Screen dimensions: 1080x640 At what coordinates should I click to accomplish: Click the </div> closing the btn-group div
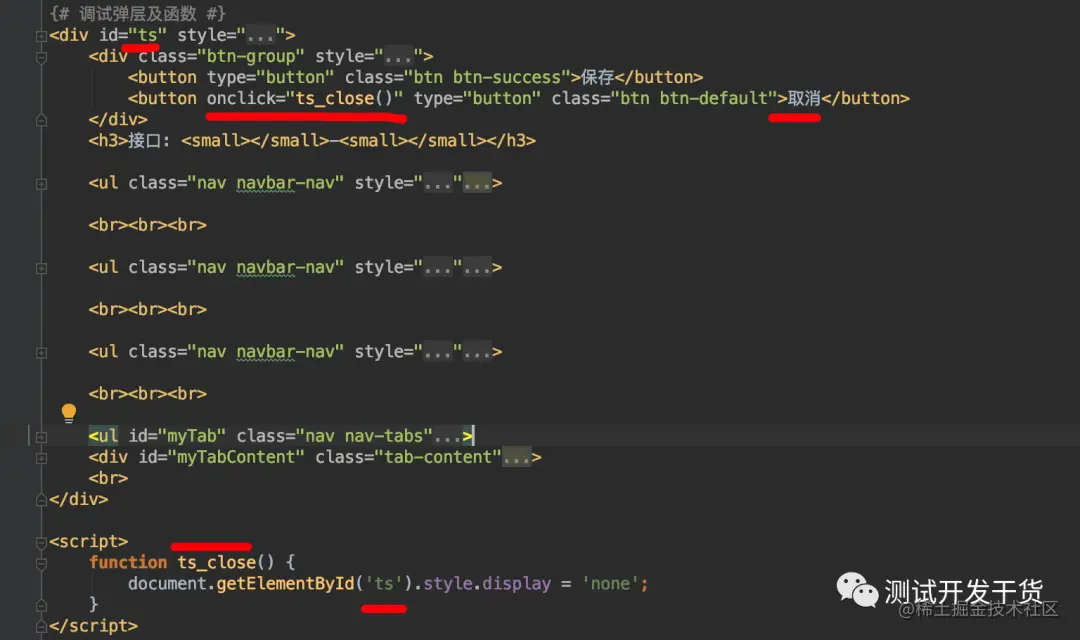118,119
